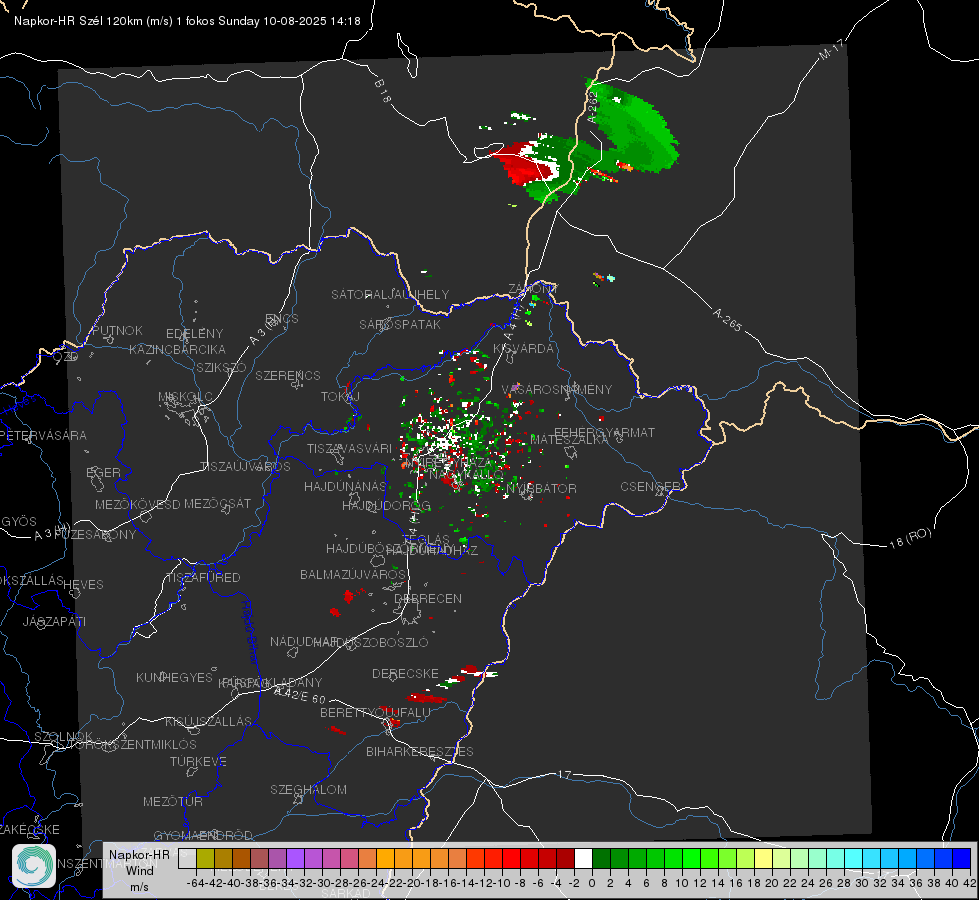Click the MEZŐCSÁT city label
This screenshot has height=900, width=979.
(x=218, y=503)
